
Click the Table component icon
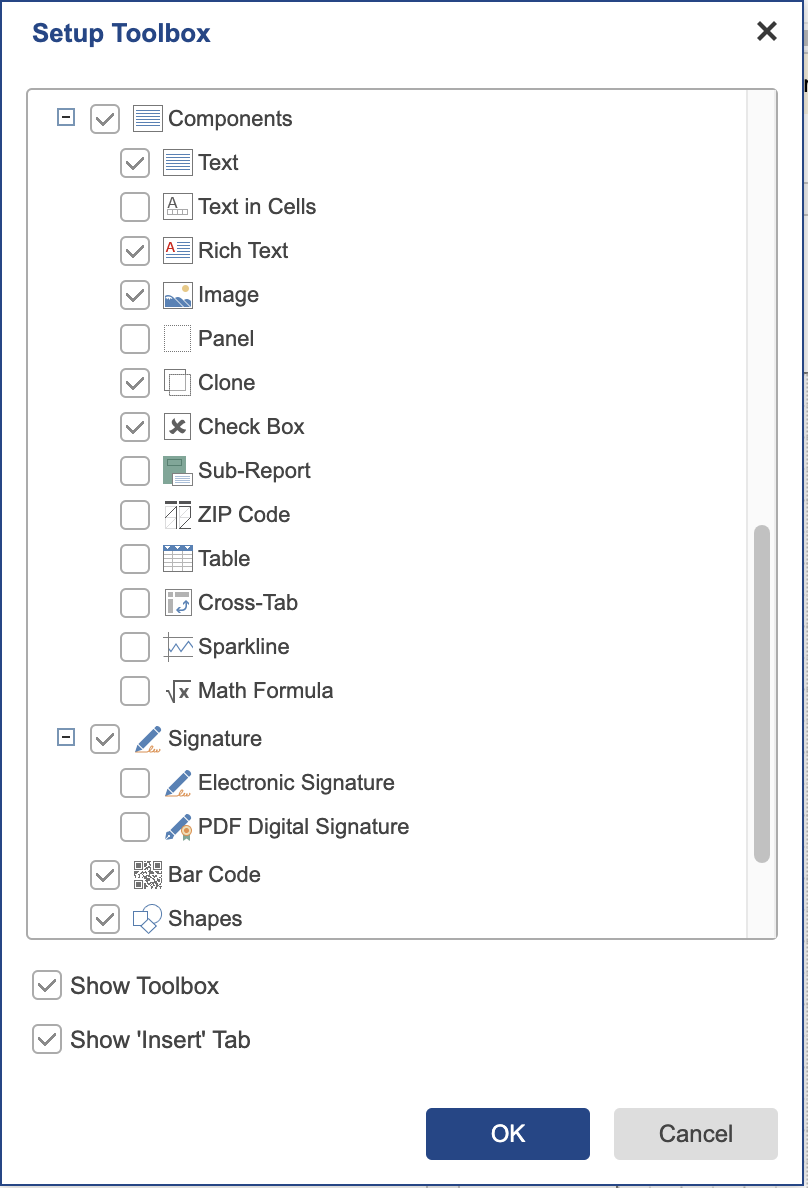177,558
